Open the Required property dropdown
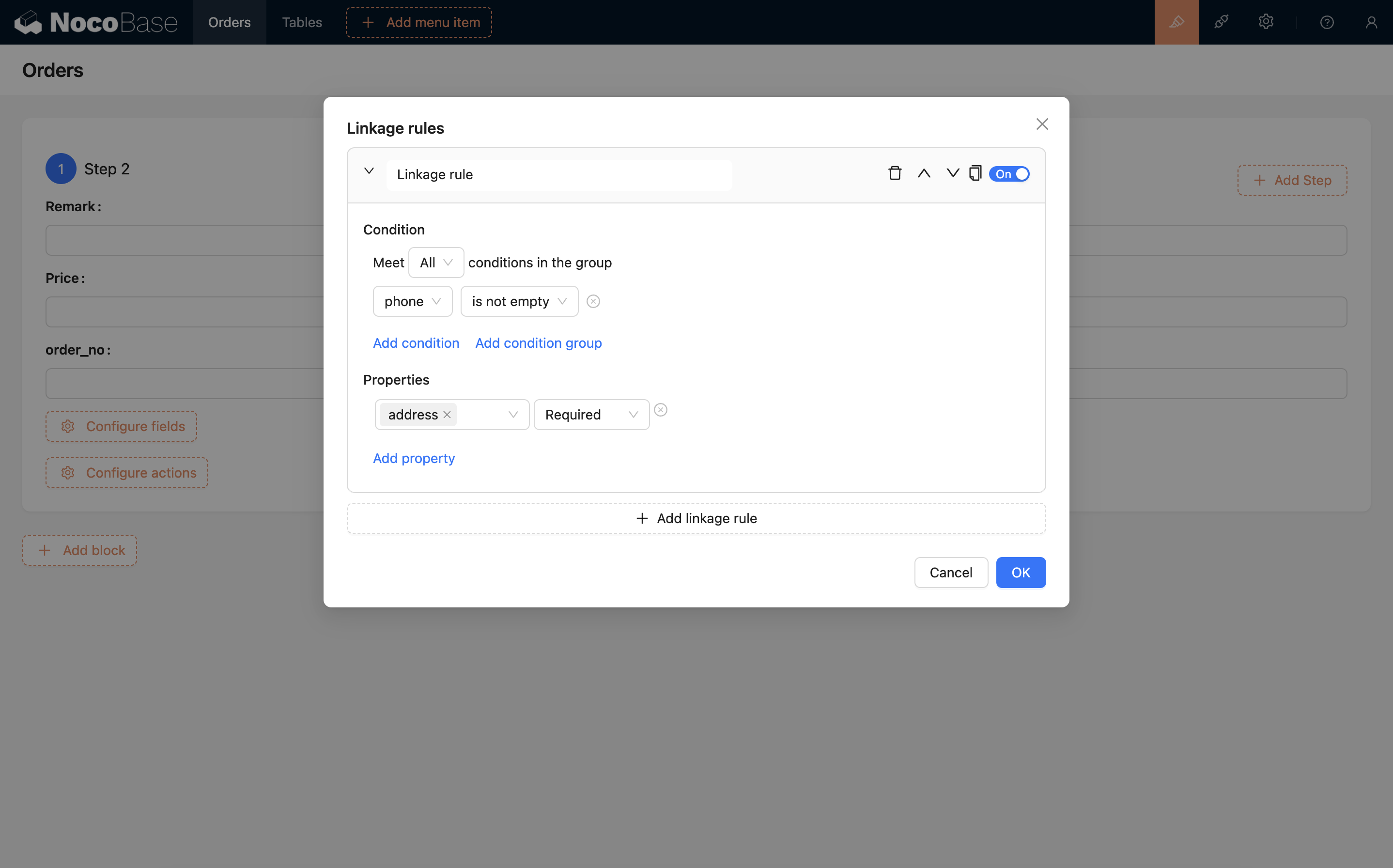This screenshot has width=1393, height=868. 591,415
